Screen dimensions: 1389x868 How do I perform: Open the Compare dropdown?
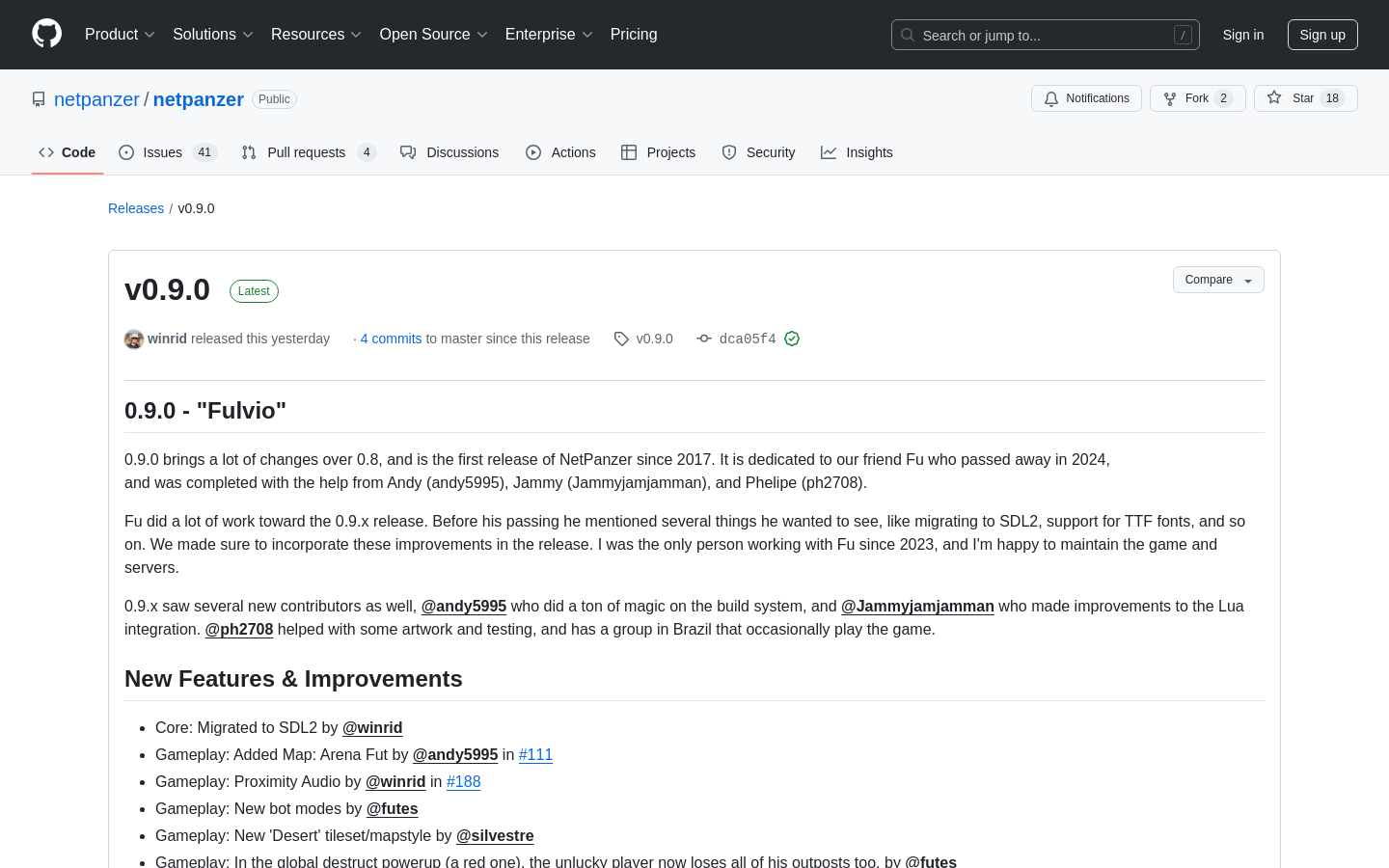coord(1218,280)
